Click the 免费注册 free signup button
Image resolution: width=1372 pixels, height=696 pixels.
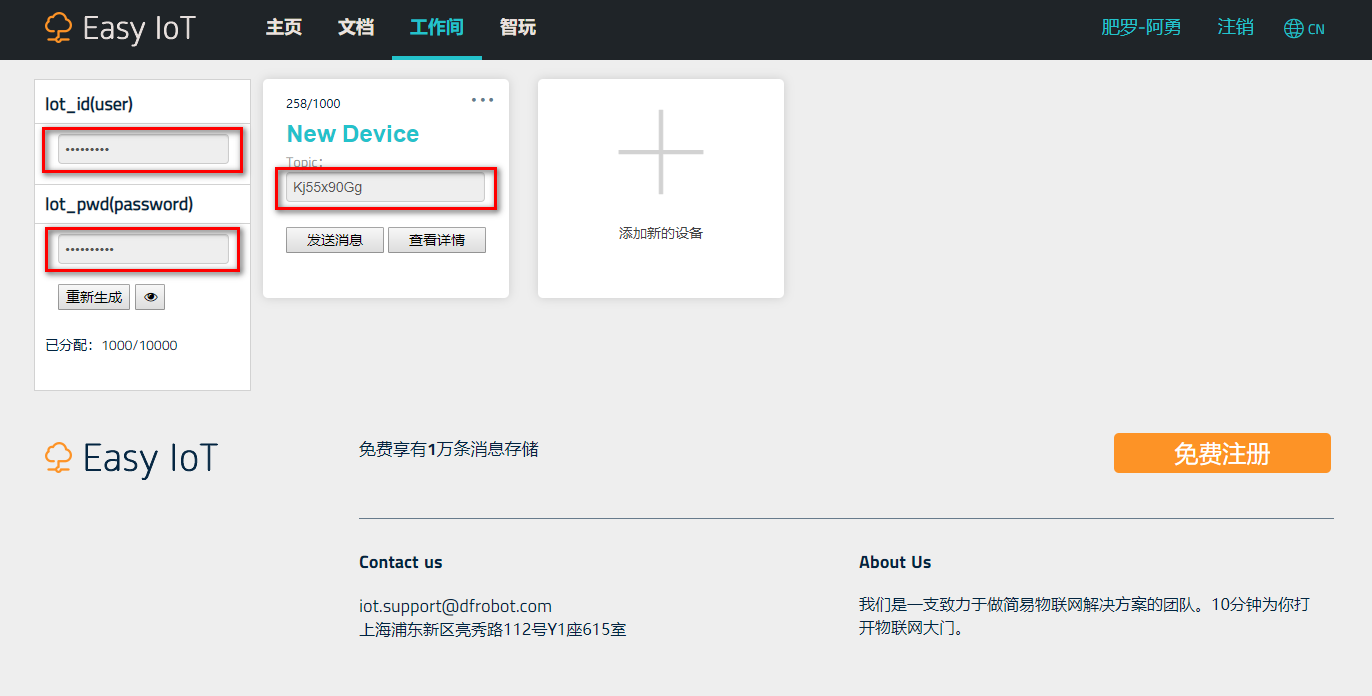pyautogui.click(x=1222, y=453)
